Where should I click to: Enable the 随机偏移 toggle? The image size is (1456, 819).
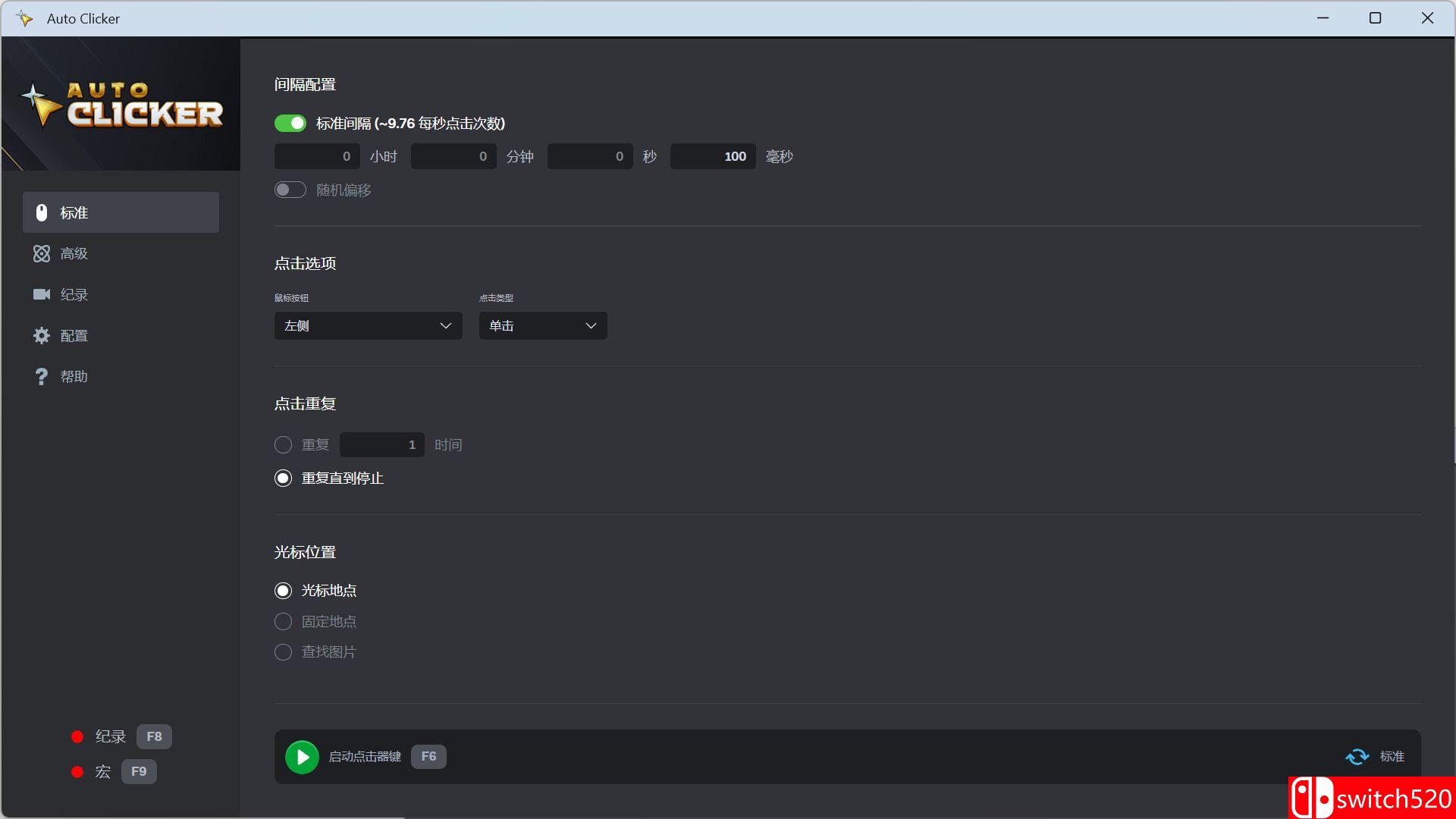point(290,190)
